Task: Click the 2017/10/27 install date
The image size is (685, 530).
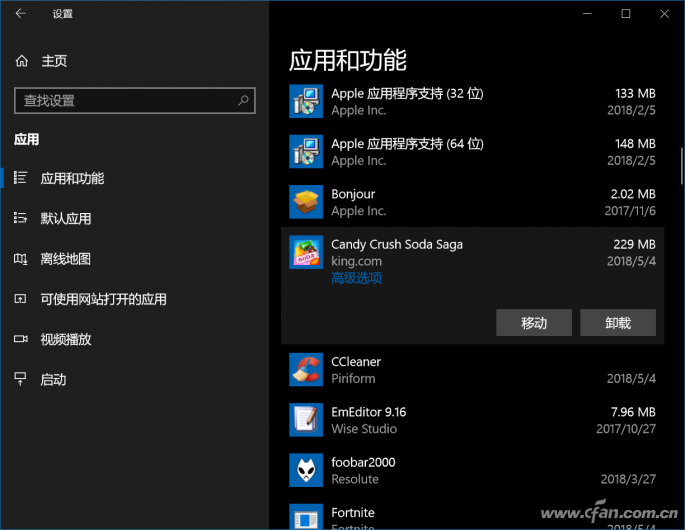Action: [x=626, y=429]
